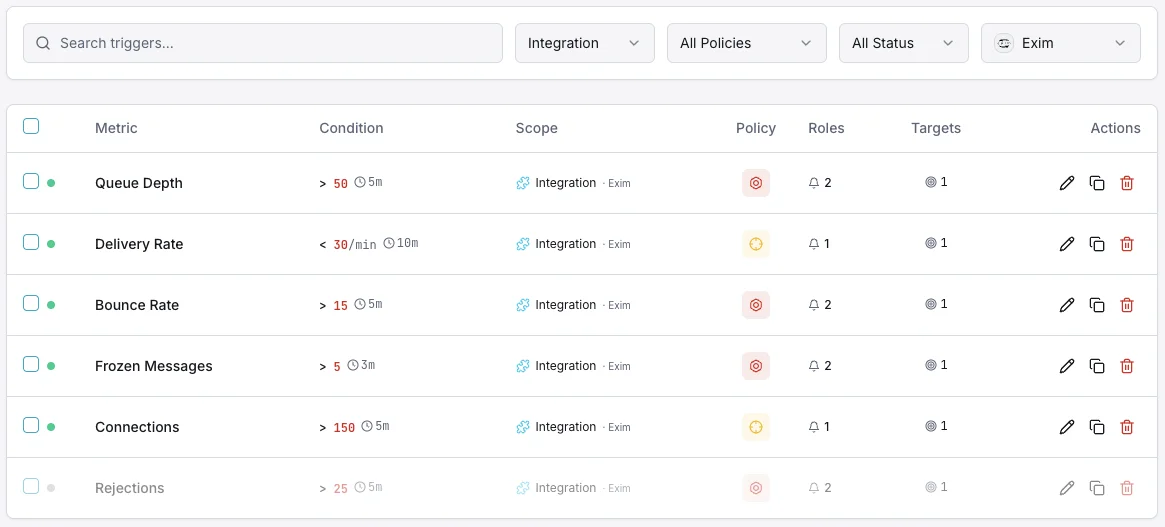
Task: Edit the Queue Depth trigger
Action: point(1067,183)
